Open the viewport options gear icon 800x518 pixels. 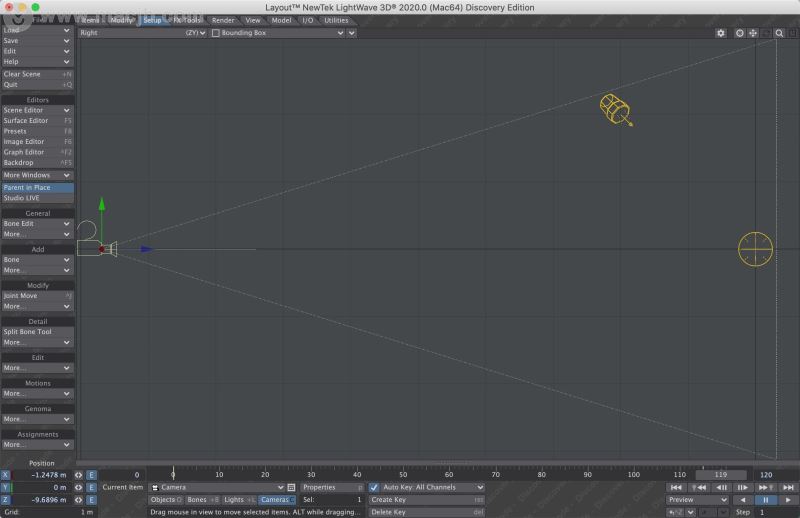720,33
